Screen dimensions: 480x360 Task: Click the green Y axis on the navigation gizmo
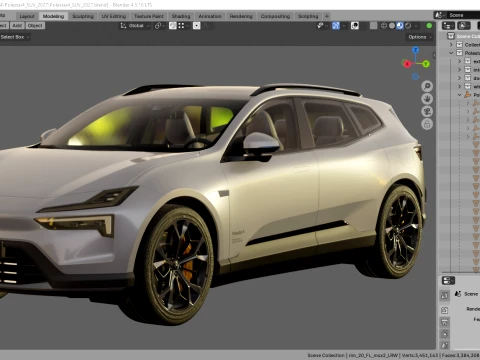426,64
